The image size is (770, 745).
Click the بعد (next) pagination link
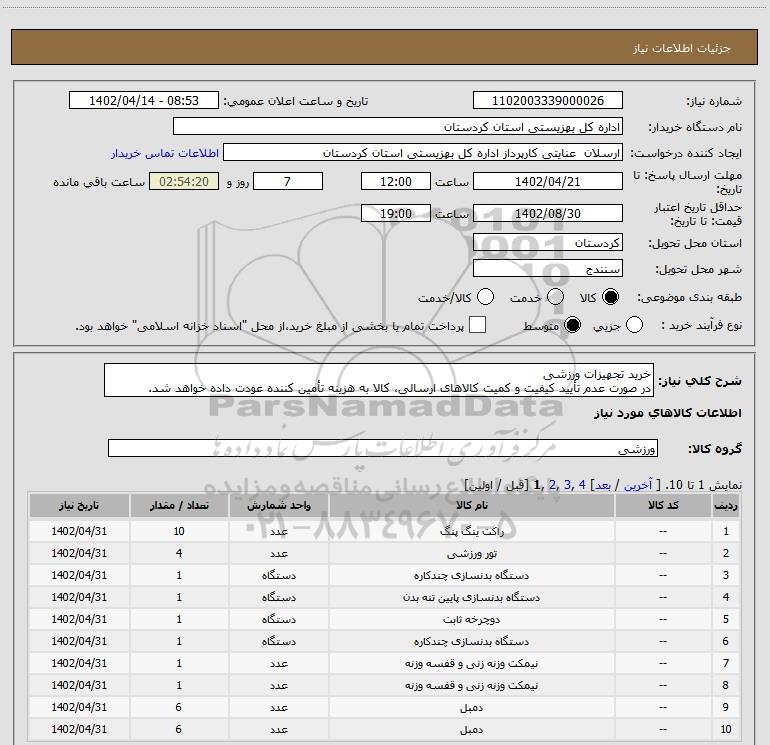click(603, 485)
